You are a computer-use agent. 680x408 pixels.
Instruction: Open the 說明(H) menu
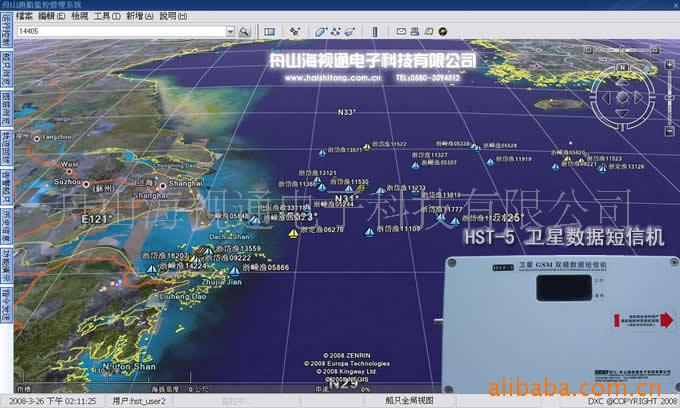pyautogui.click(x=173, y=16)
